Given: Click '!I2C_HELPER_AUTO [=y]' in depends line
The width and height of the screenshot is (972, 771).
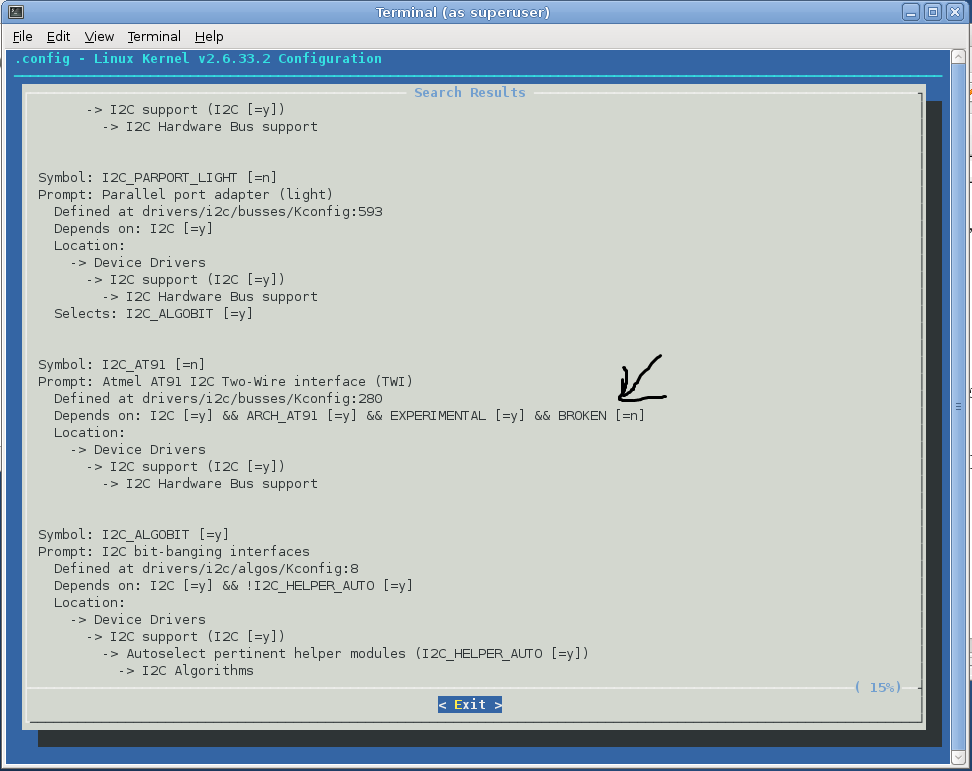Looking at the screenshot, I should click(329, 586).
